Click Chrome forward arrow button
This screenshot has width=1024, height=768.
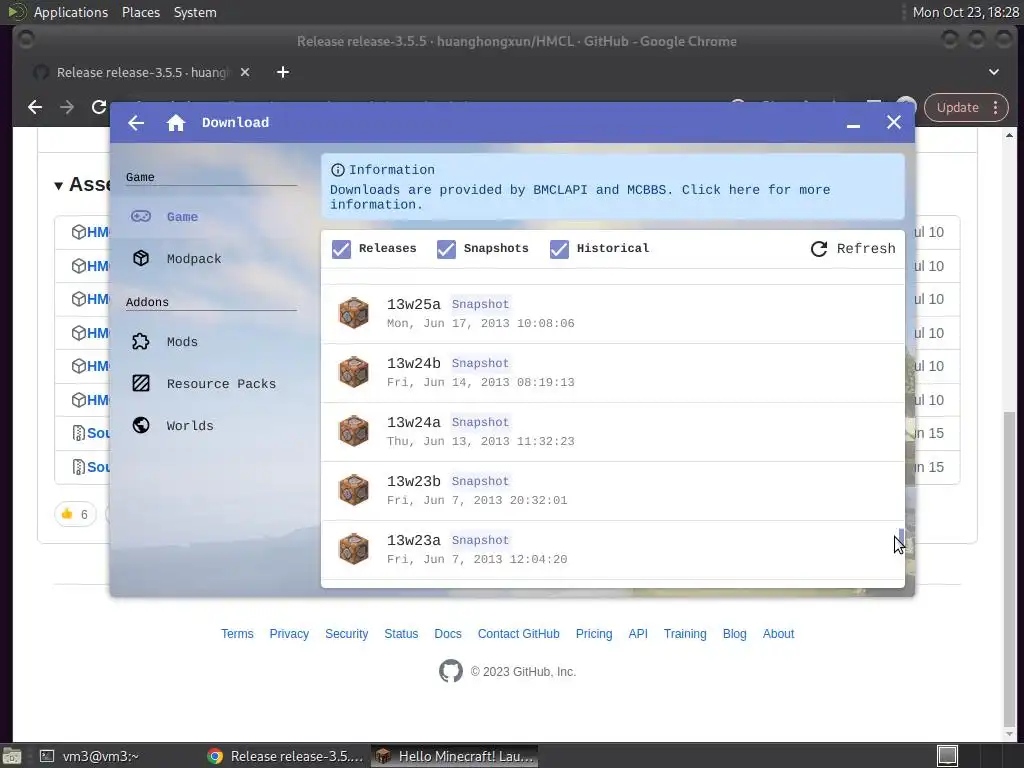pyautogui.click(x=67, y=107)
